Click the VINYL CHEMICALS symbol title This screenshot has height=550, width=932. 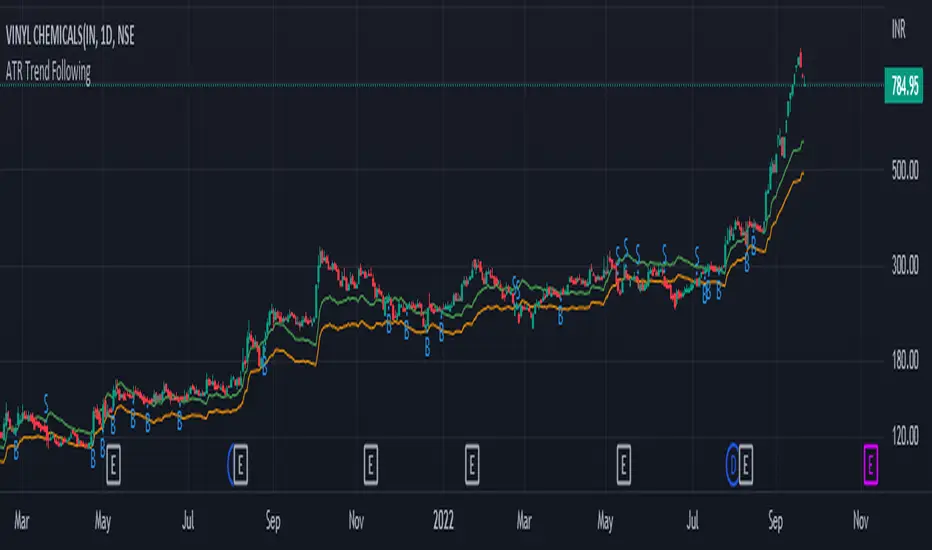tap(70, 36)
